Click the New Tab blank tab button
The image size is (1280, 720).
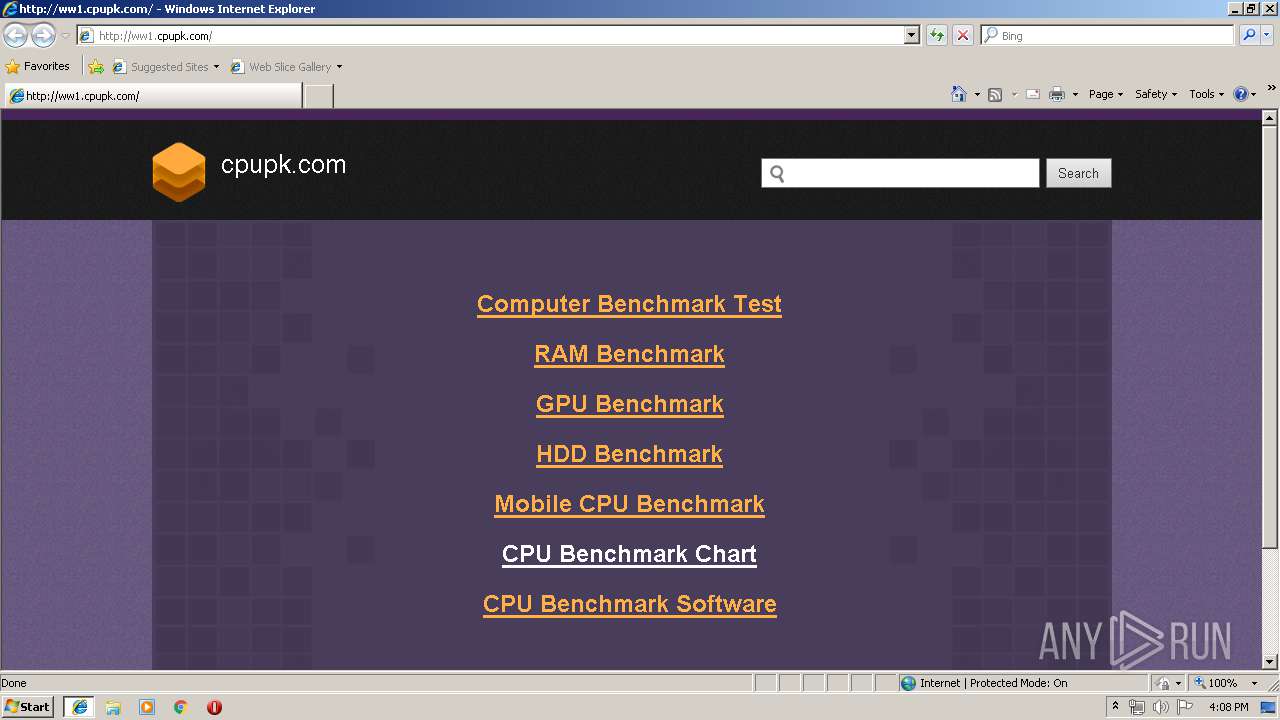coord(318,96)
